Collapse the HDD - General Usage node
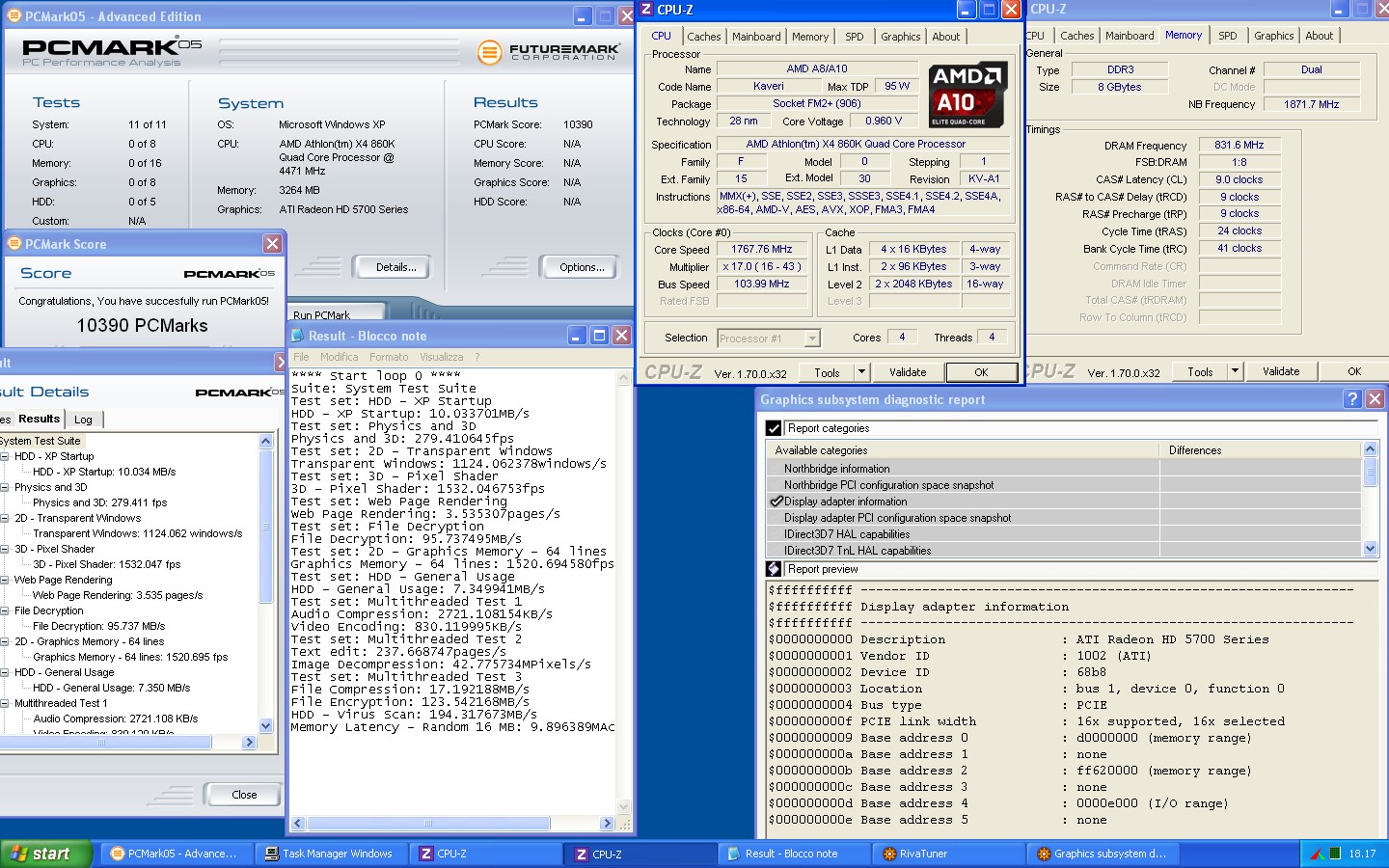This screenshot has height=868, width=1389. (4, 672)
